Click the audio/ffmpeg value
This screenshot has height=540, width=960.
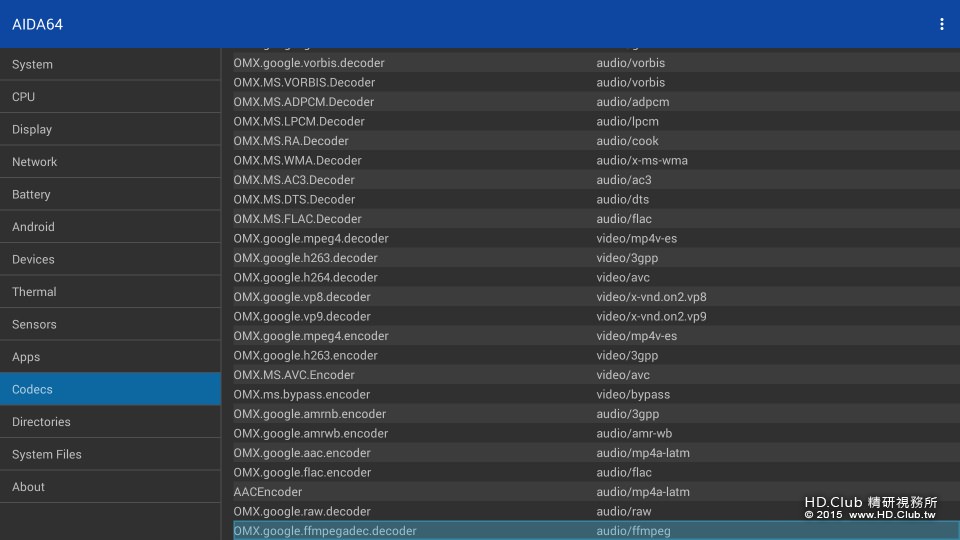point(634,531)
